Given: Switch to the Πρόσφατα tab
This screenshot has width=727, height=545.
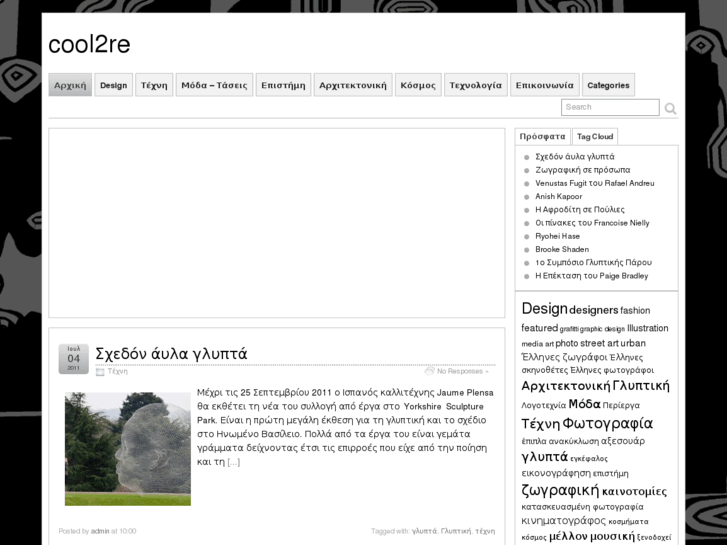Looking at the screenshot, I should (542, 136).
